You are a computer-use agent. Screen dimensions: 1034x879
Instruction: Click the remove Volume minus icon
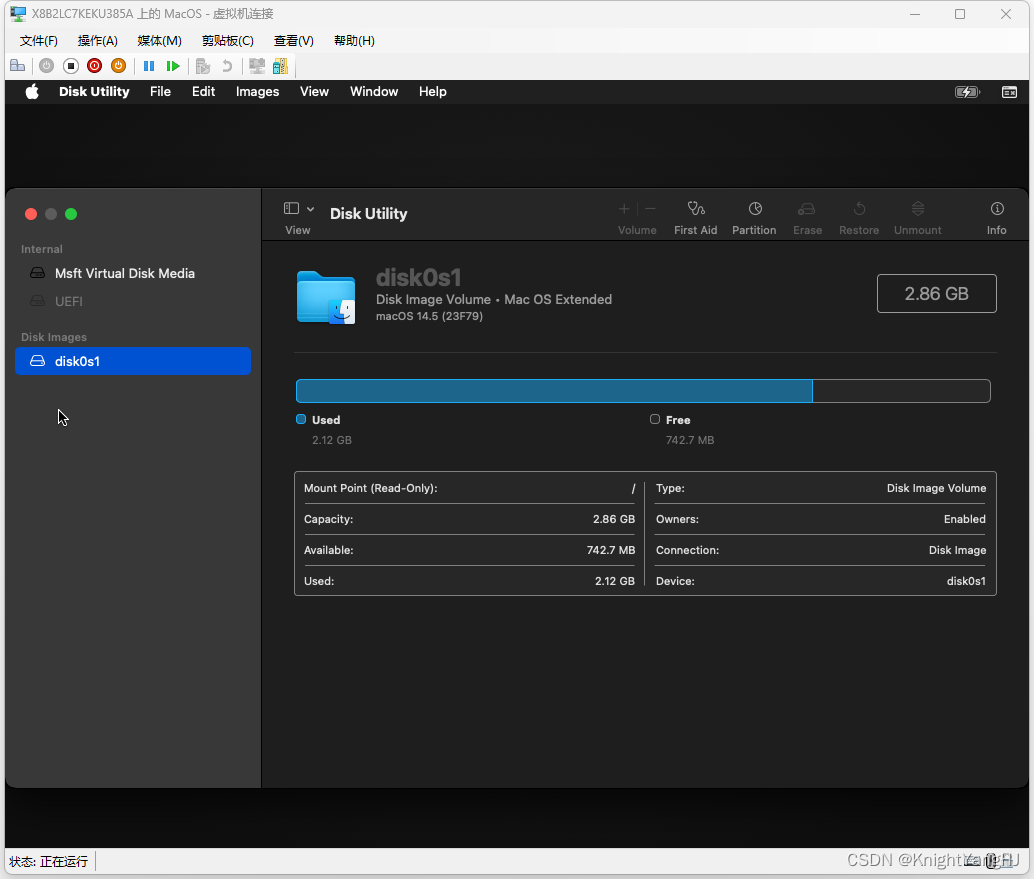(x=650, y=209)
